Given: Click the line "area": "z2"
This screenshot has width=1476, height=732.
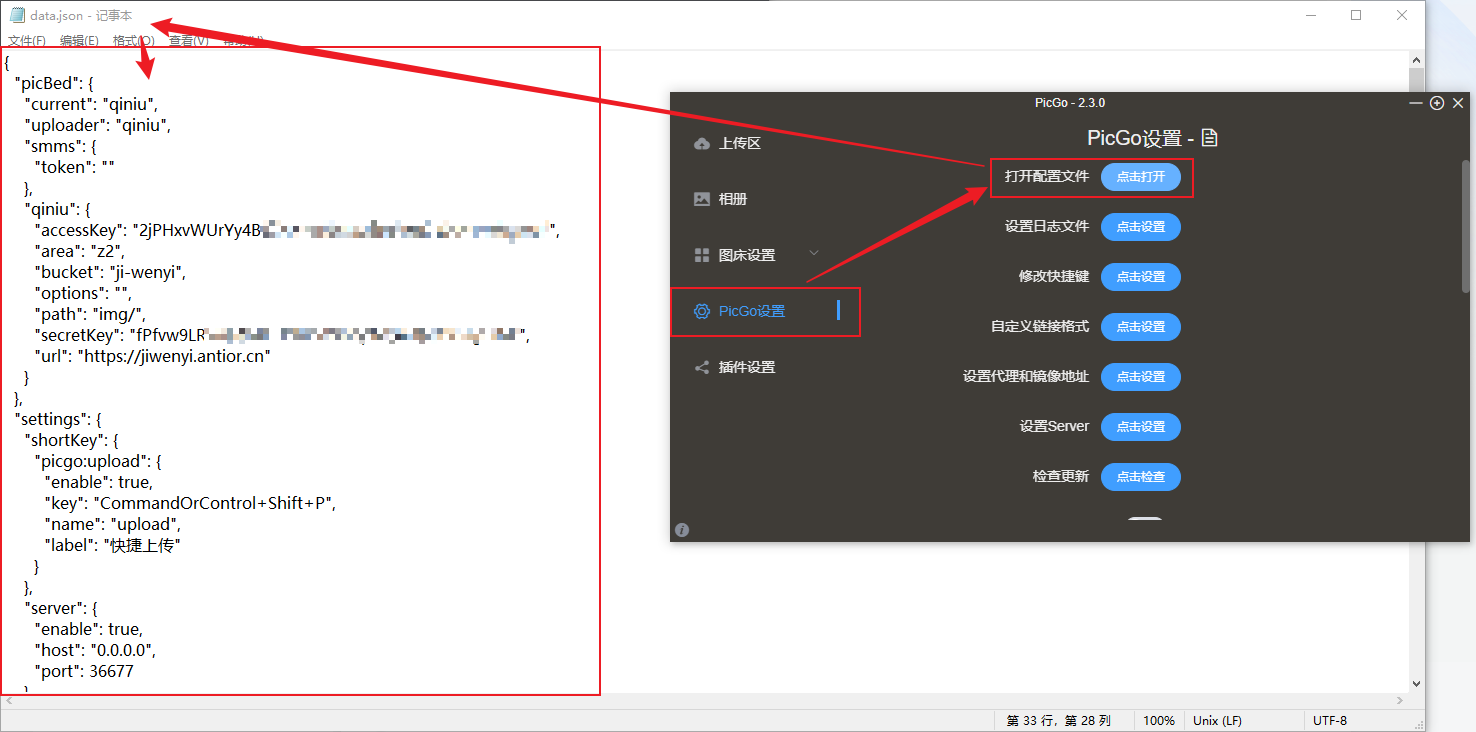Looking at the screenshot, I should (79, 251).
